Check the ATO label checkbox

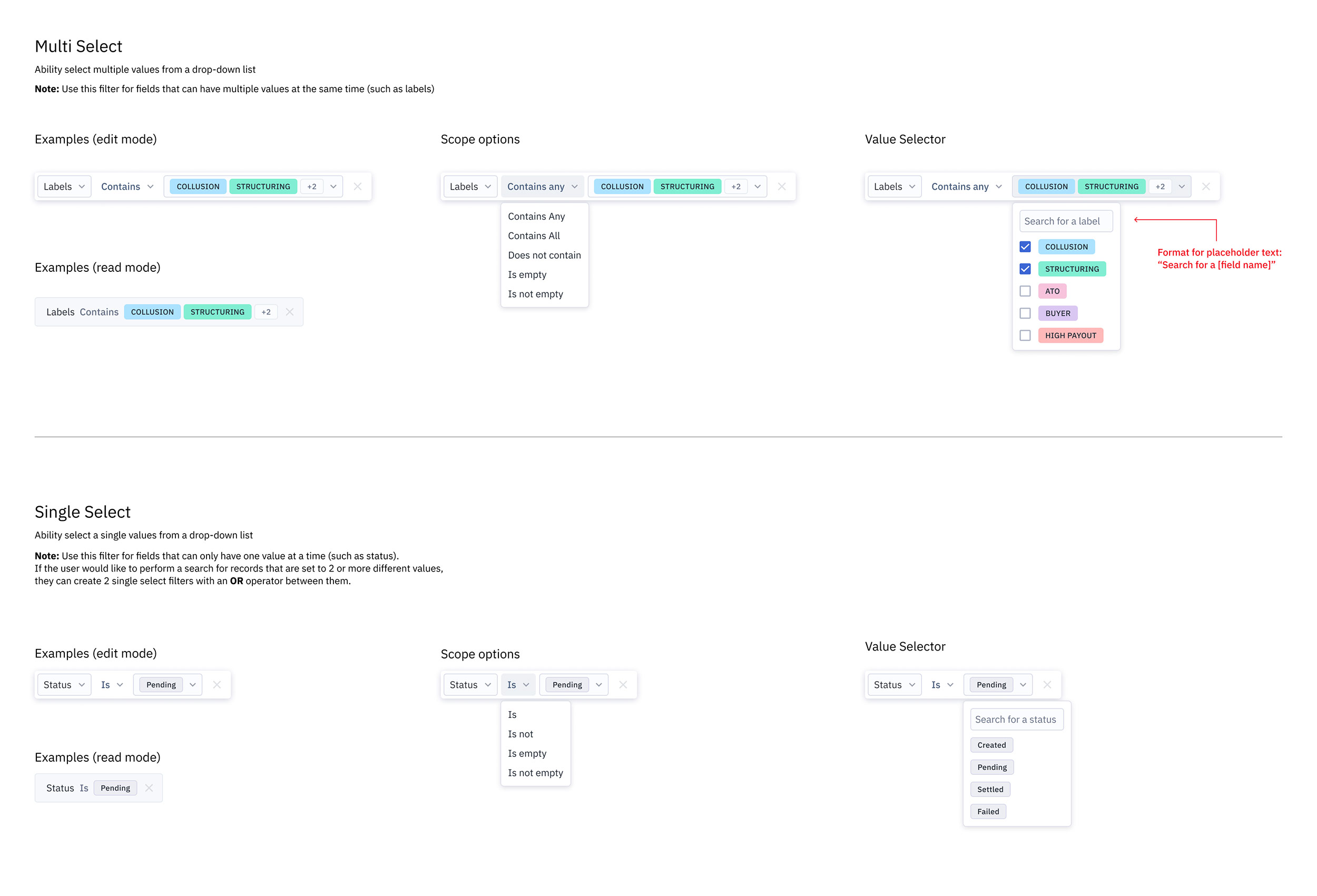(1025, 291)
